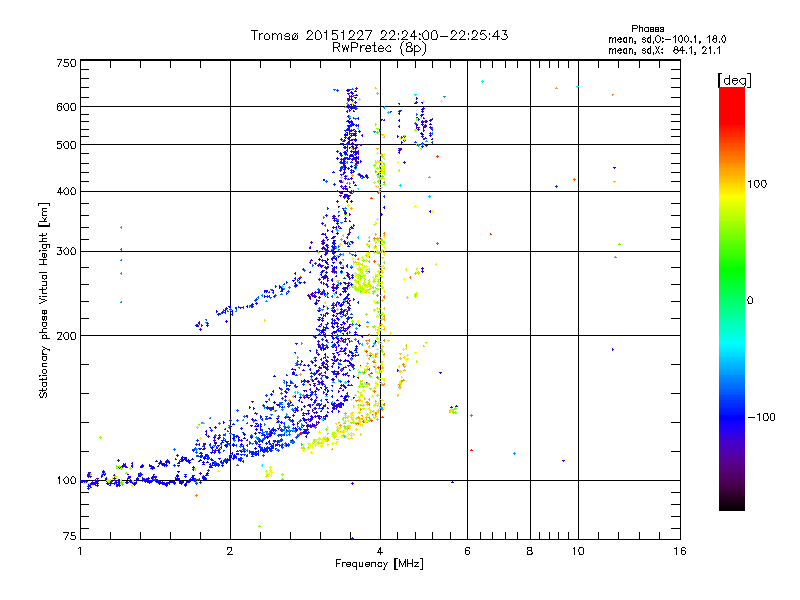Click the x-axis tick label '1'
The image size is (800, 600).
[x=80, y=551]
